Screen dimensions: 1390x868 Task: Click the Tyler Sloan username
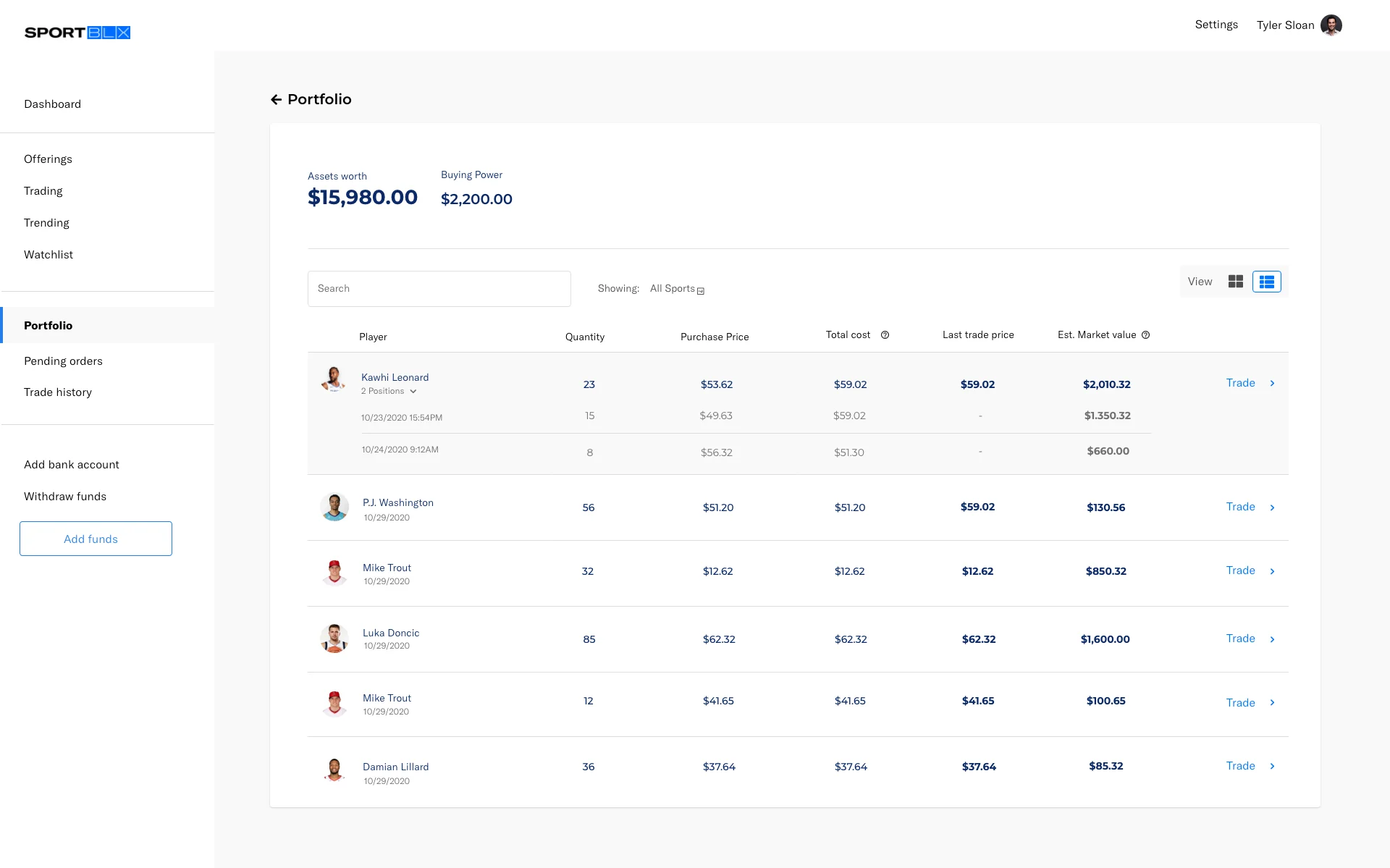[x=1285, y=25]
